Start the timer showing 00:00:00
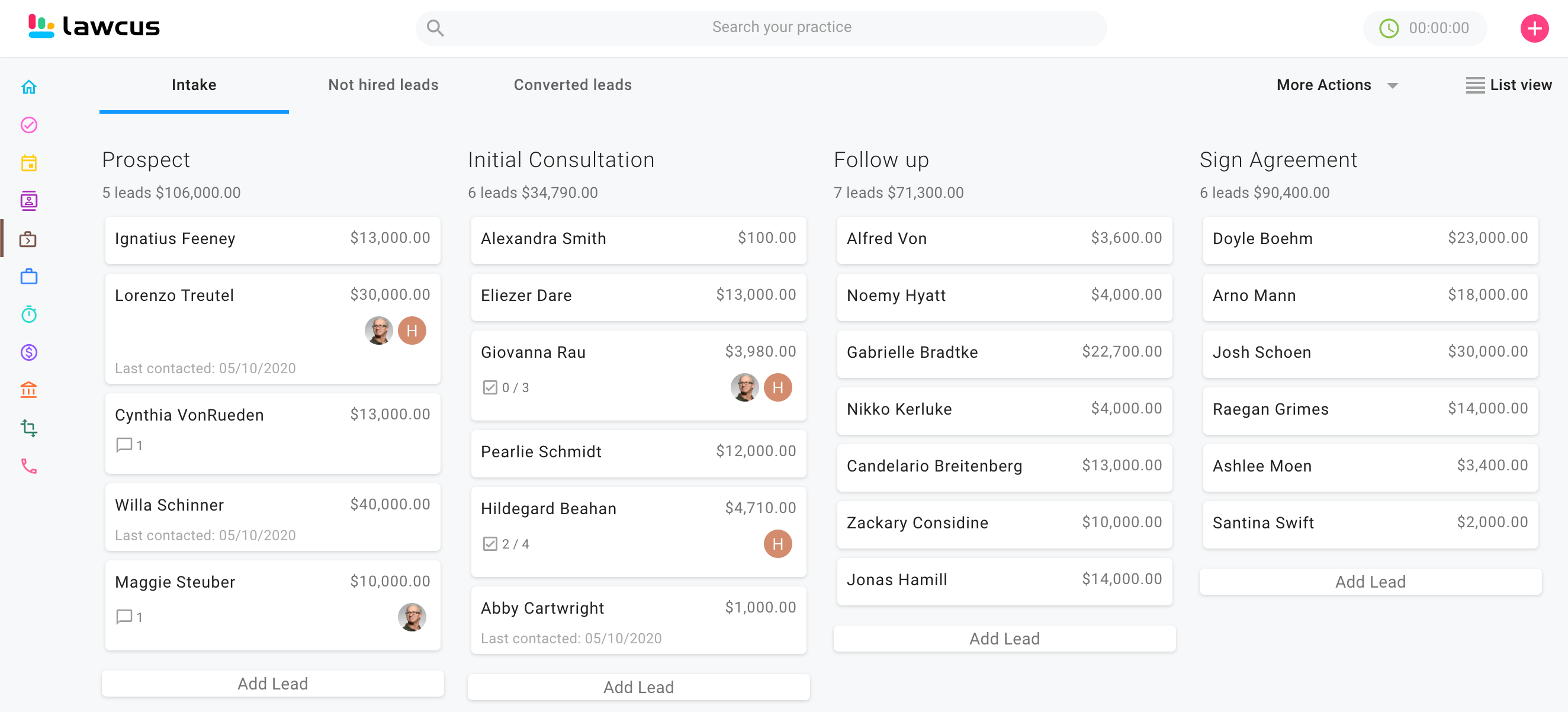The image size is (1568, 712). coord(1389,28)
